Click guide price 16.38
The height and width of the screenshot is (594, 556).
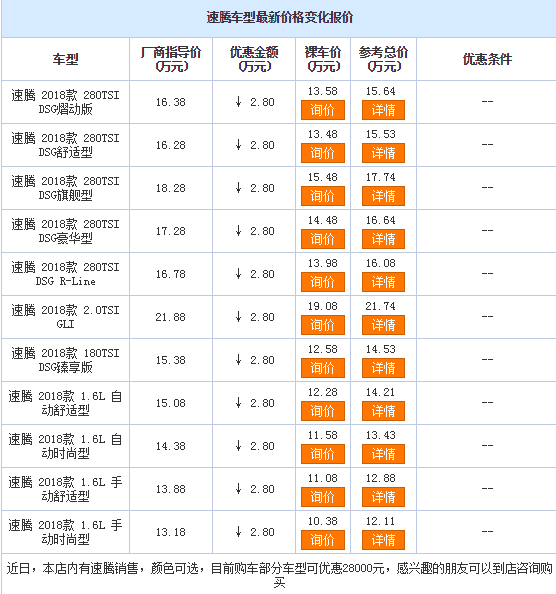coord(171,102)
